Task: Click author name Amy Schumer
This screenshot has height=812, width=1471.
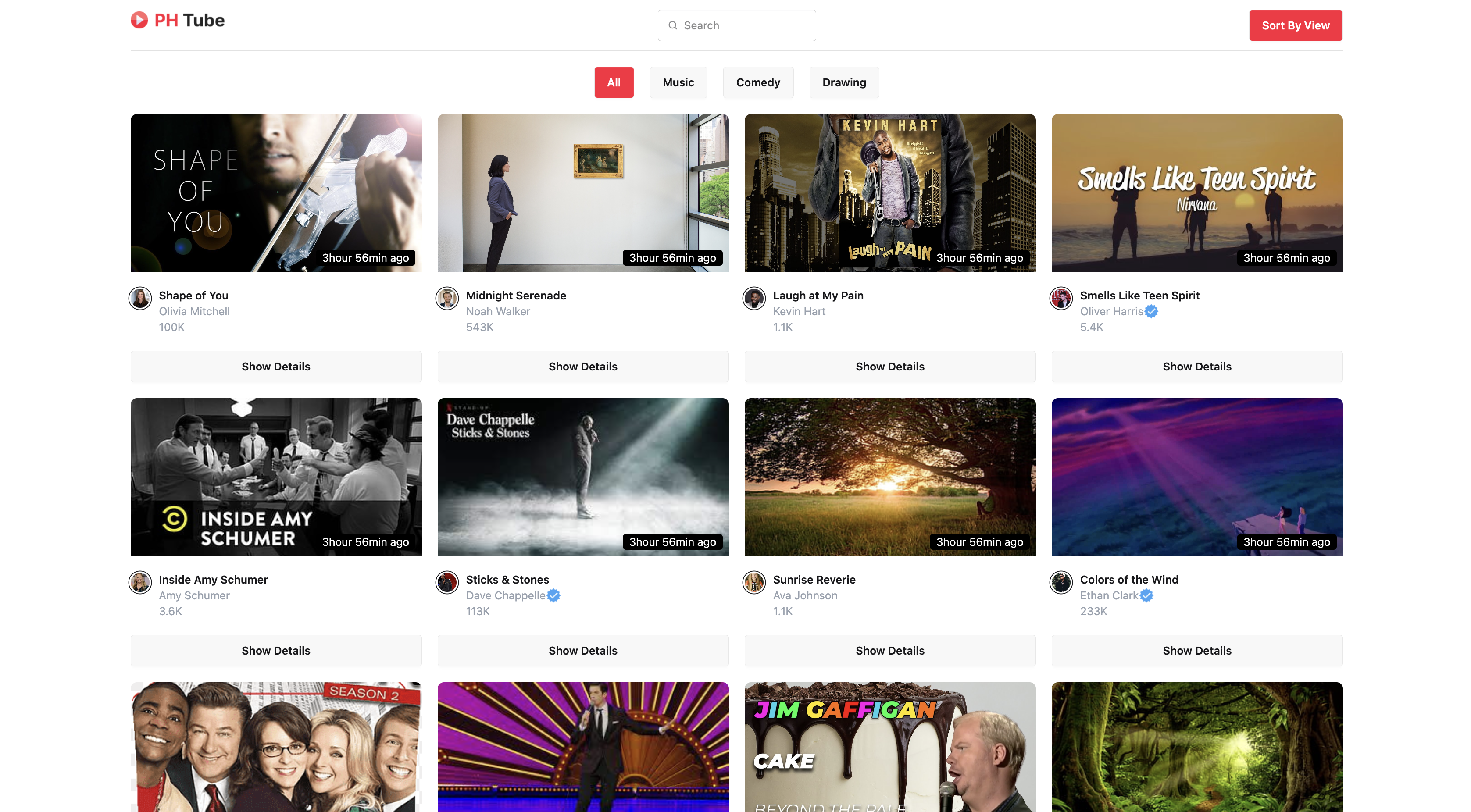Action: tap(194, 595)
